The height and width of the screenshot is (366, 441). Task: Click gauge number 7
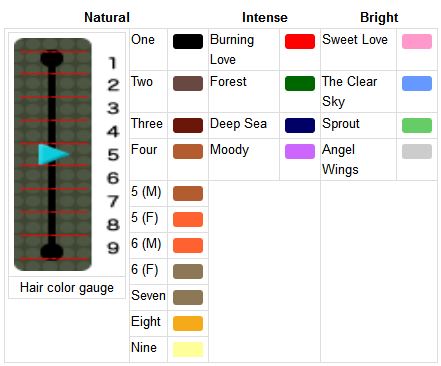tap(113, 202)
